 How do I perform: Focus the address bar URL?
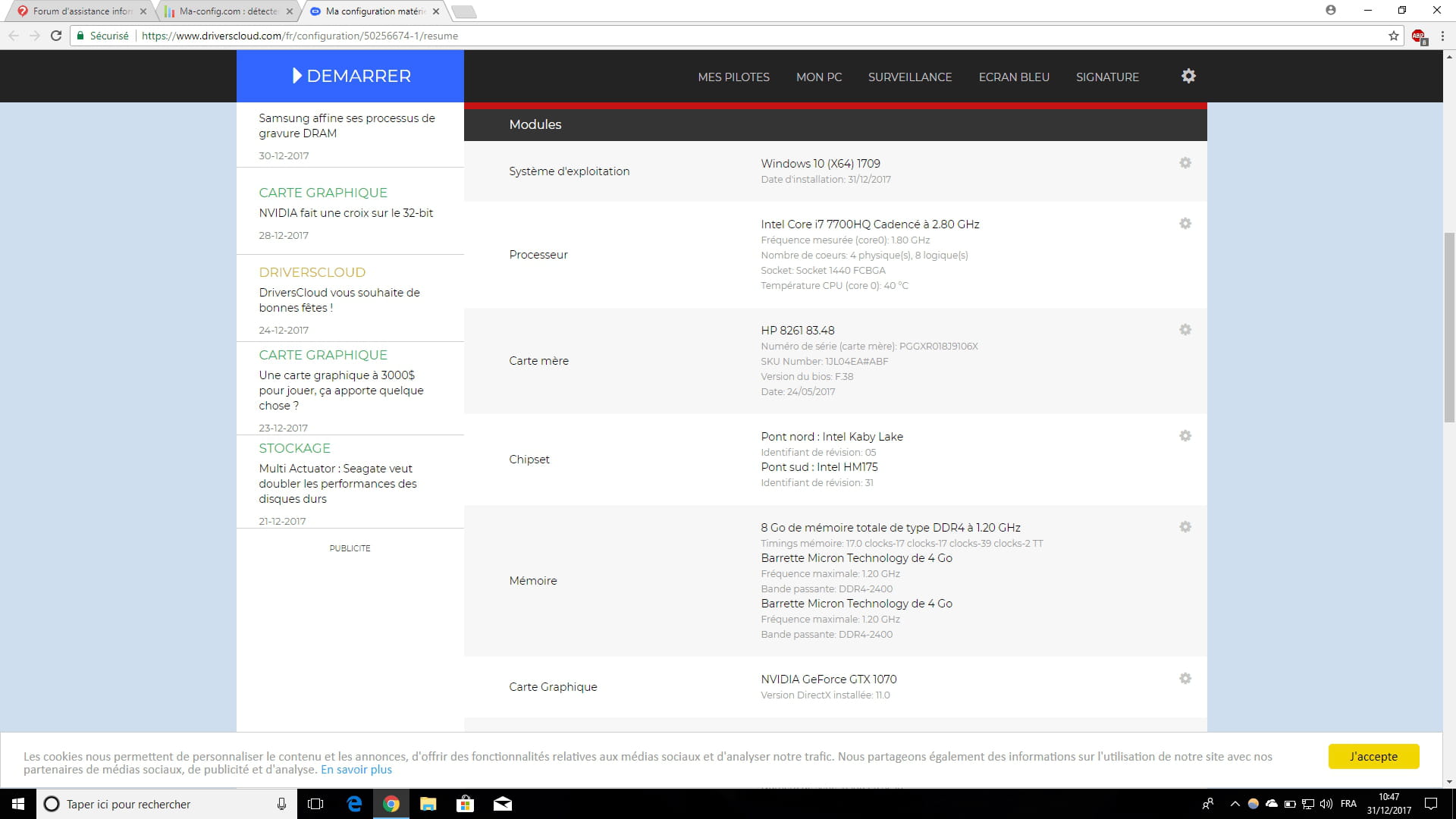click(300, 36)
